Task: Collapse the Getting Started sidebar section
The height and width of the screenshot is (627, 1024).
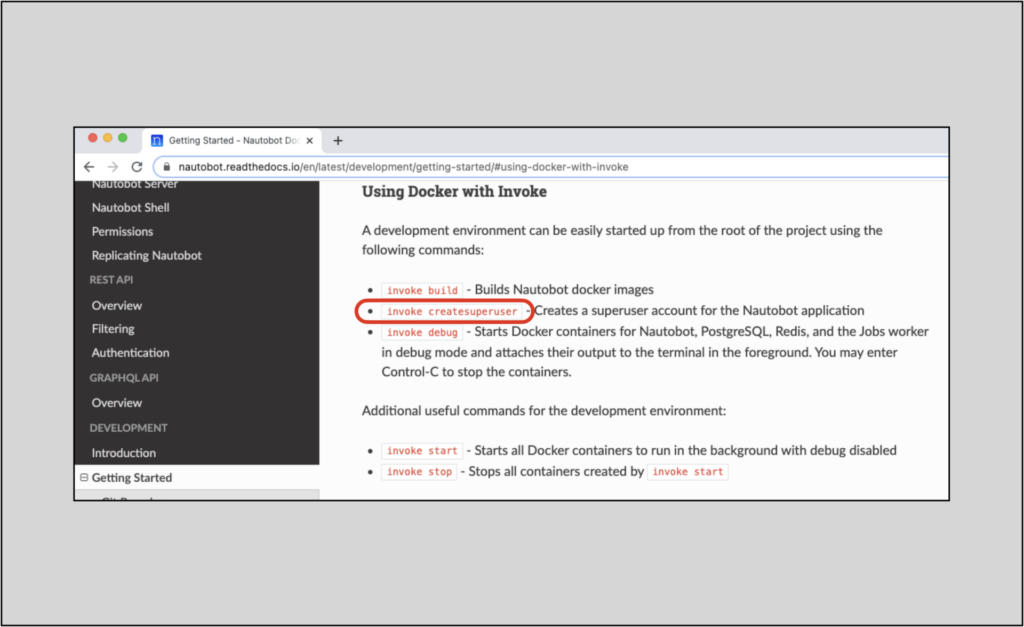Action: click(84, 478)
